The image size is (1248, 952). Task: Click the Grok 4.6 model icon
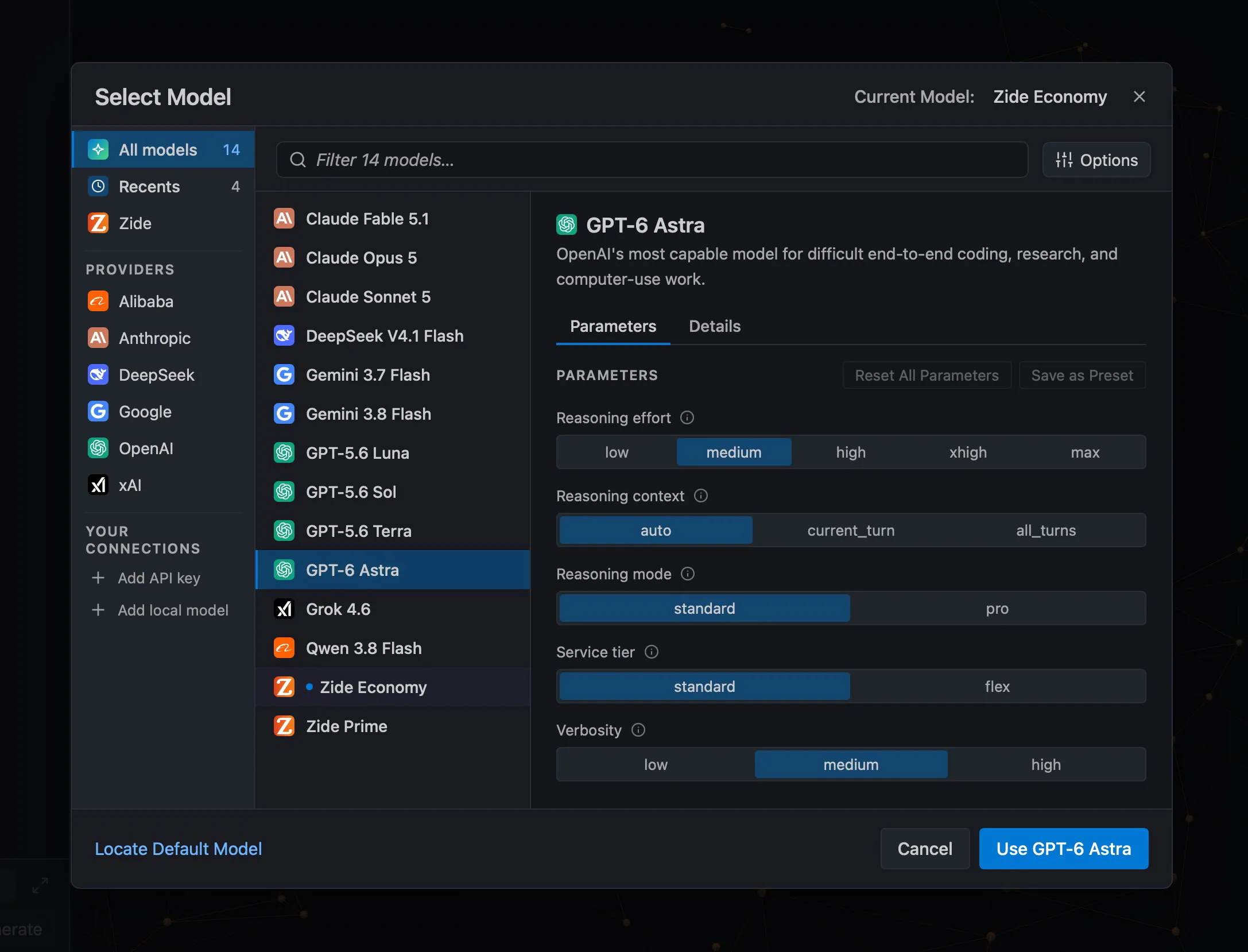(284, 609)
